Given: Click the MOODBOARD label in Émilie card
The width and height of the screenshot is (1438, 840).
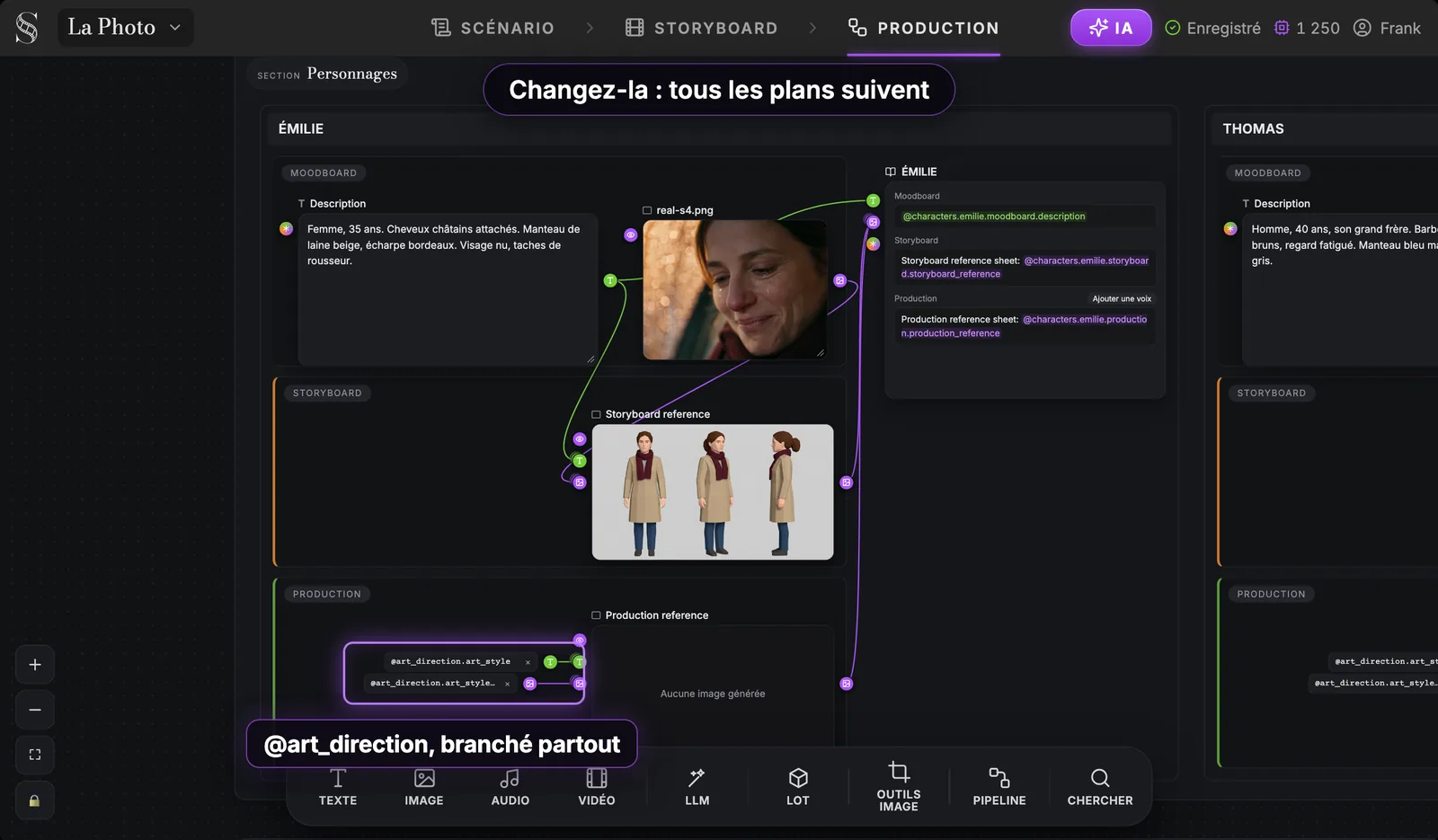Looking at the screenshot, I should coord(324,172).
